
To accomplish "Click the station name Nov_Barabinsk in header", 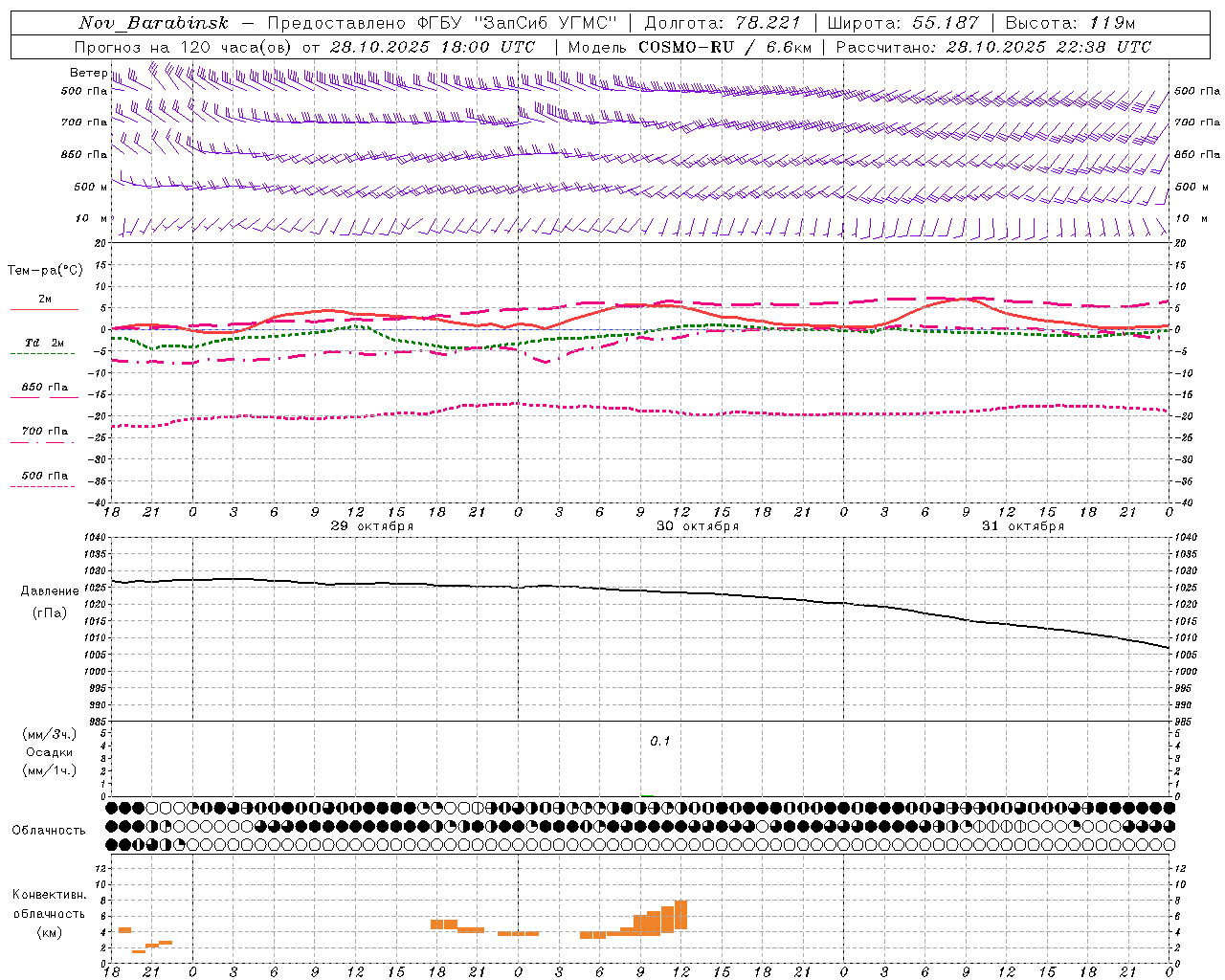I will pyautogui.click(x=154, y=23).
